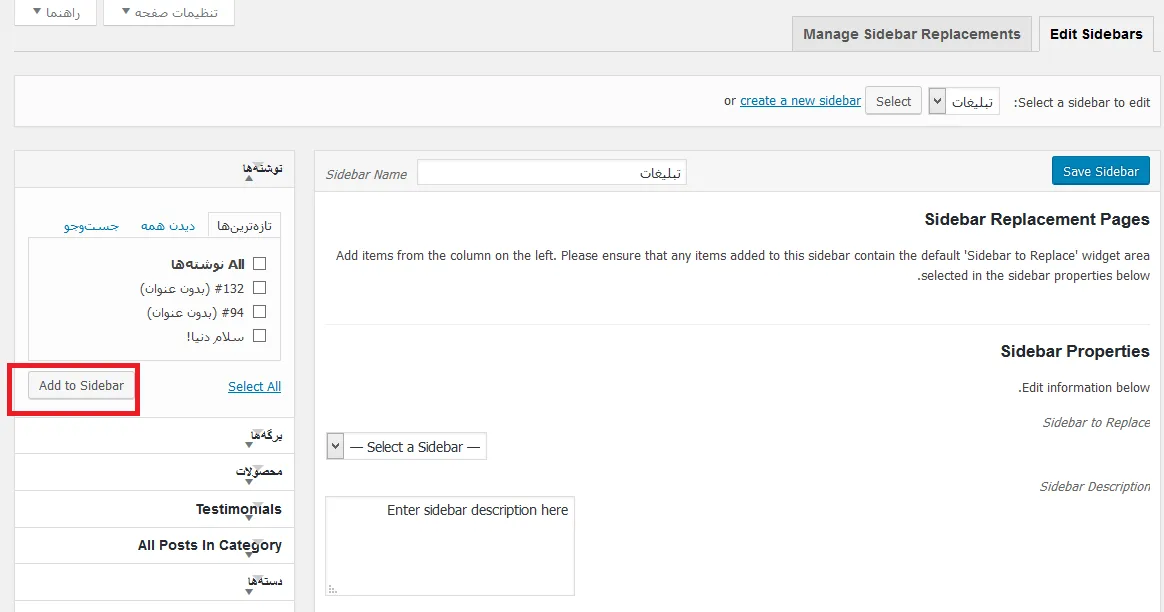Check the All نوشته‌ها checkbox
The image size is (1164, 612).
point(259,264)
